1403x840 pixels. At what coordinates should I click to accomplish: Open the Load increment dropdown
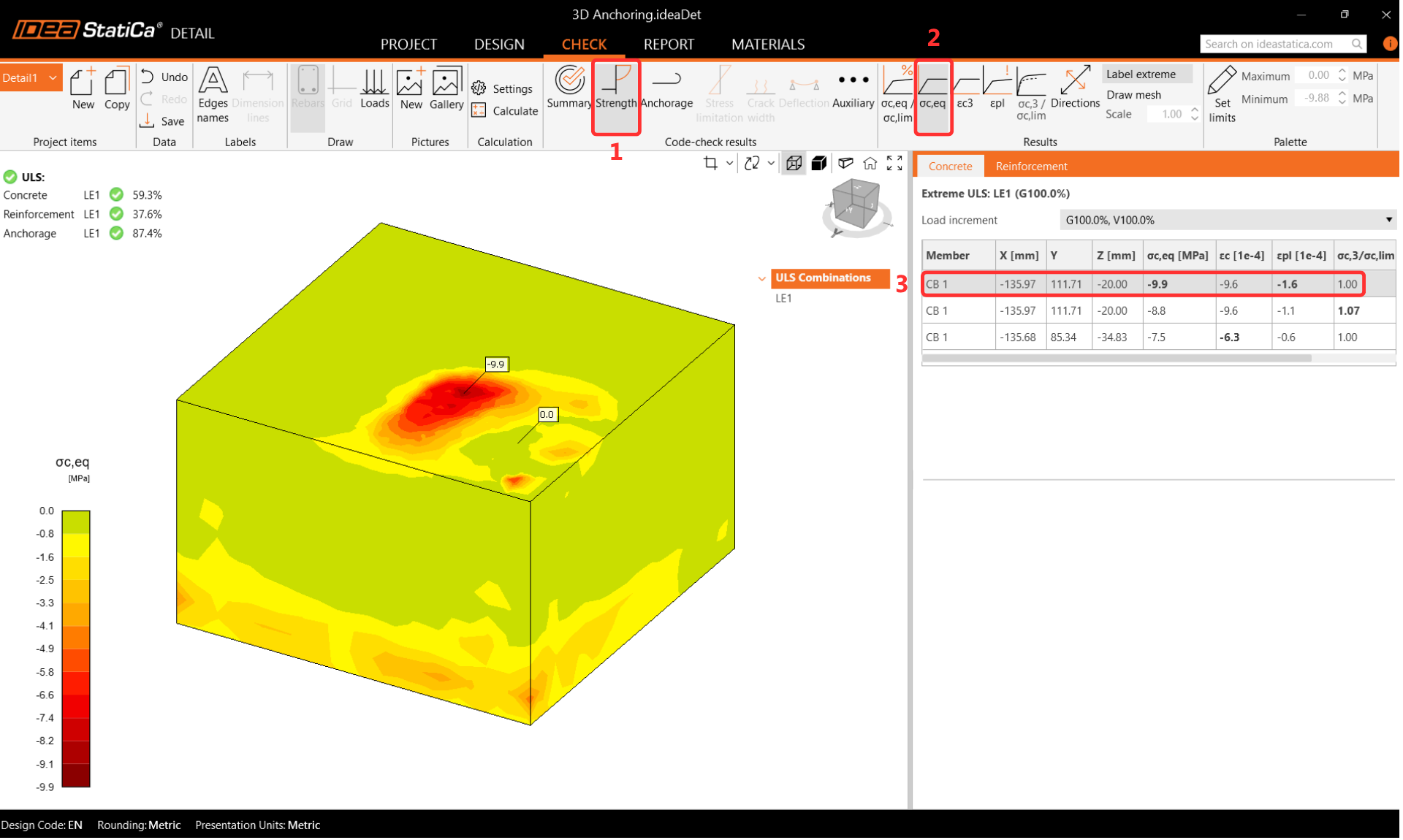point(1228,220)
